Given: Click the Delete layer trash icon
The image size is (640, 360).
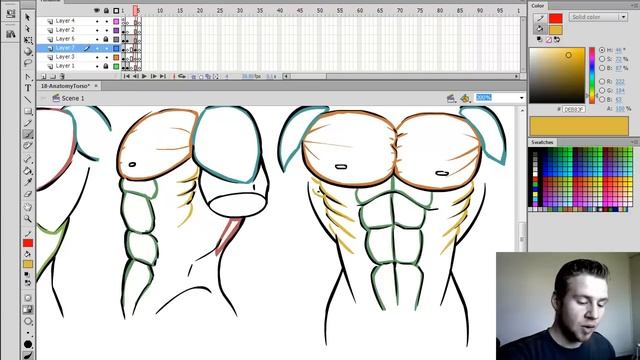Looking at the screenshot, I should pyautogui.click(x=62, y=76).
